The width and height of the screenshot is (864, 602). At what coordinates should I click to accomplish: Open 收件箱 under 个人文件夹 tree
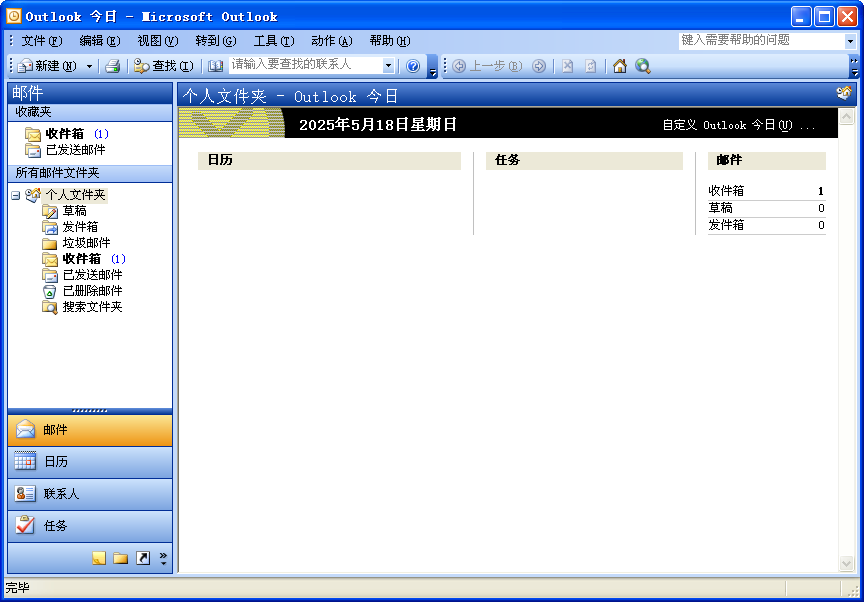point(82,259)
